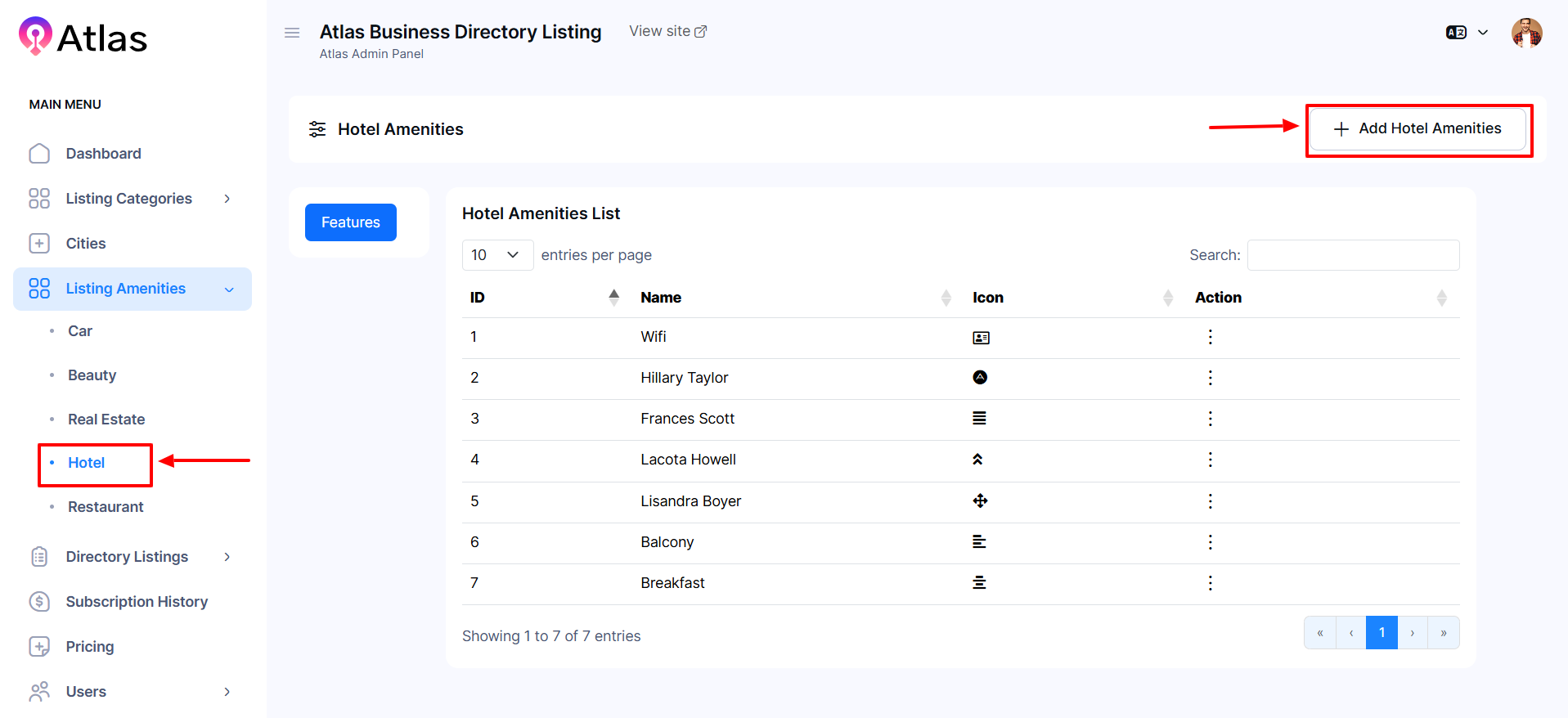Screen dimensions: 1568x718
Task: Select Restaurant under Listing Amenities
Action: pos(106,507)
